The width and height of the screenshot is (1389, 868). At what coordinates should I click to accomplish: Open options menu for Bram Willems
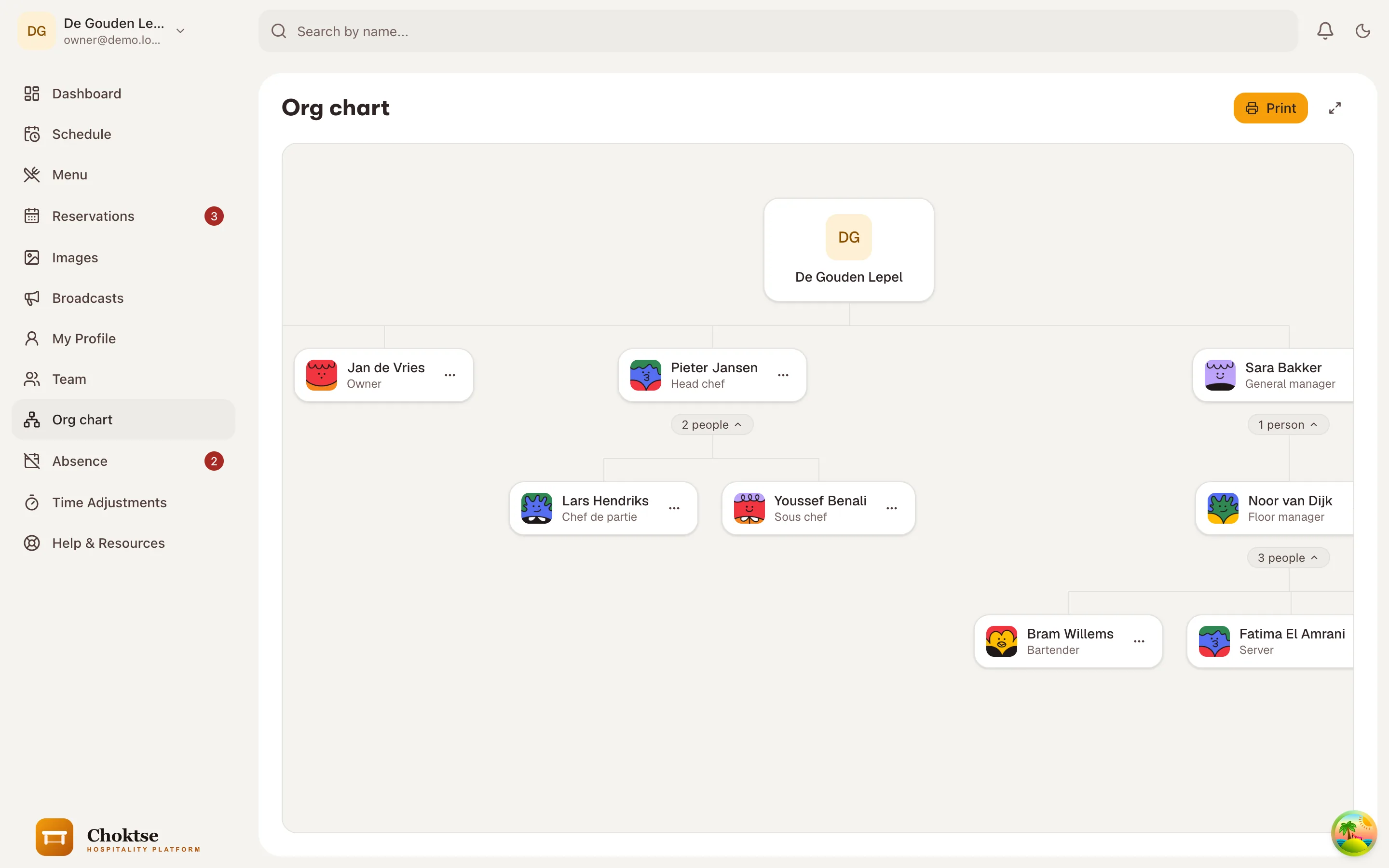[x=1139, y=641]
